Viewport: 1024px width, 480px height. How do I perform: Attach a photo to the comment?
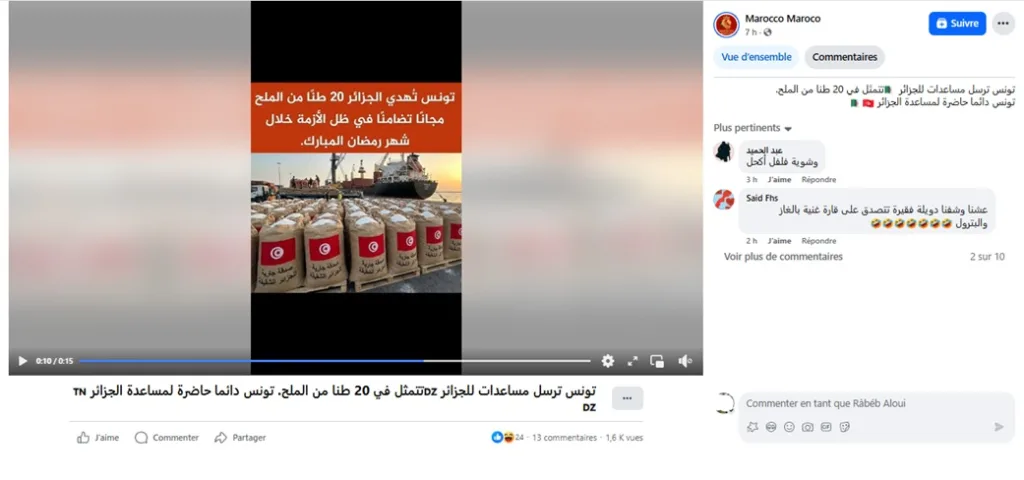[807, 427]
